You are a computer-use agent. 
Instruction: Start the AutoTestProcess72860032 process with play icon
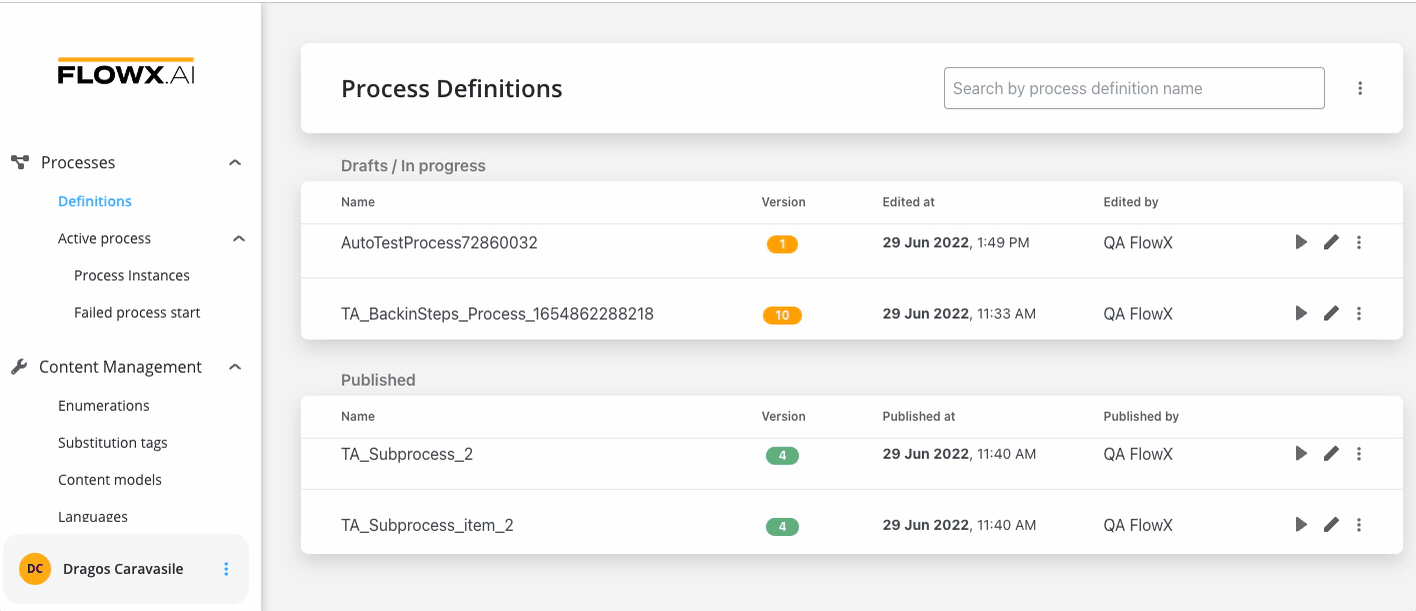1301,242
